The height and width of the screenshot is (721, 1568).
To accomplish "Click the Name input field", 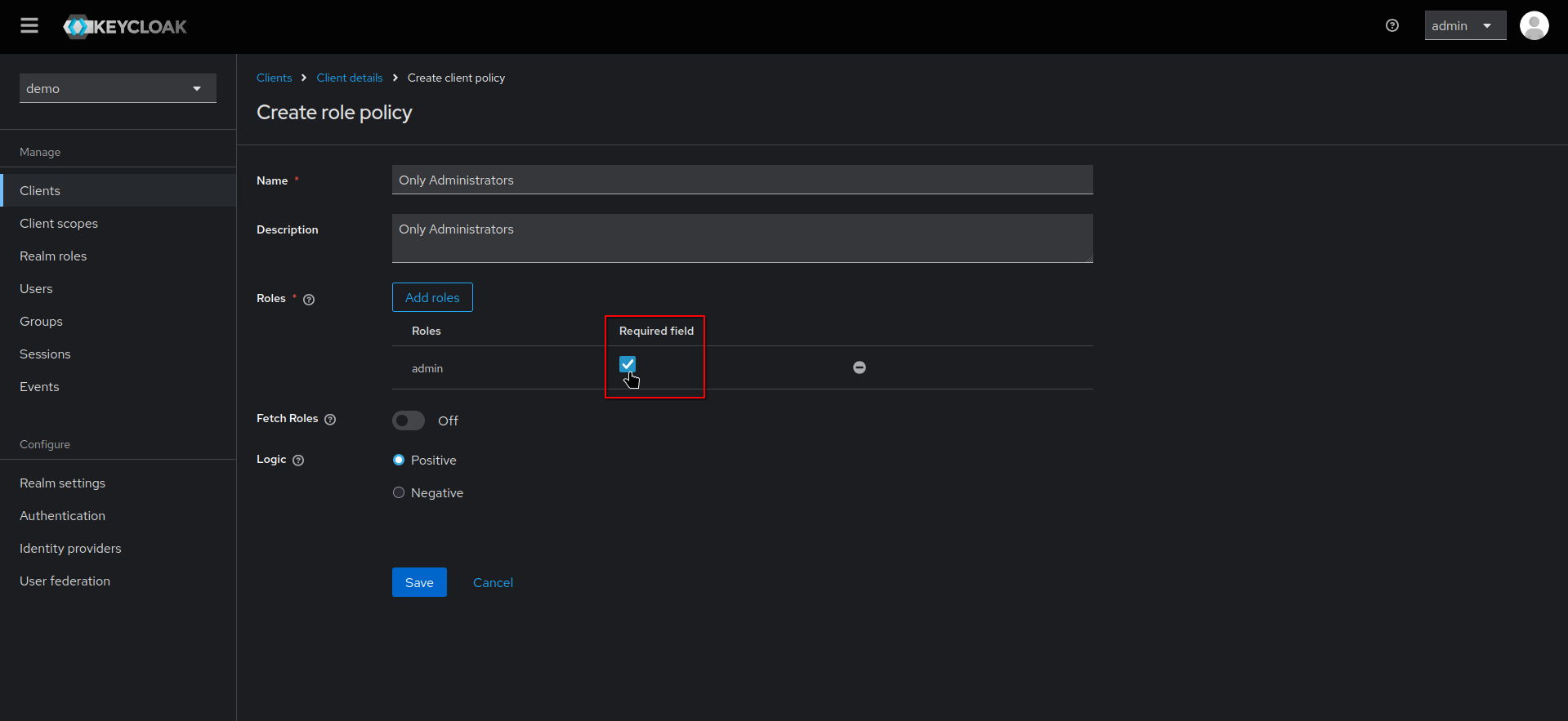I will (742, 180).
